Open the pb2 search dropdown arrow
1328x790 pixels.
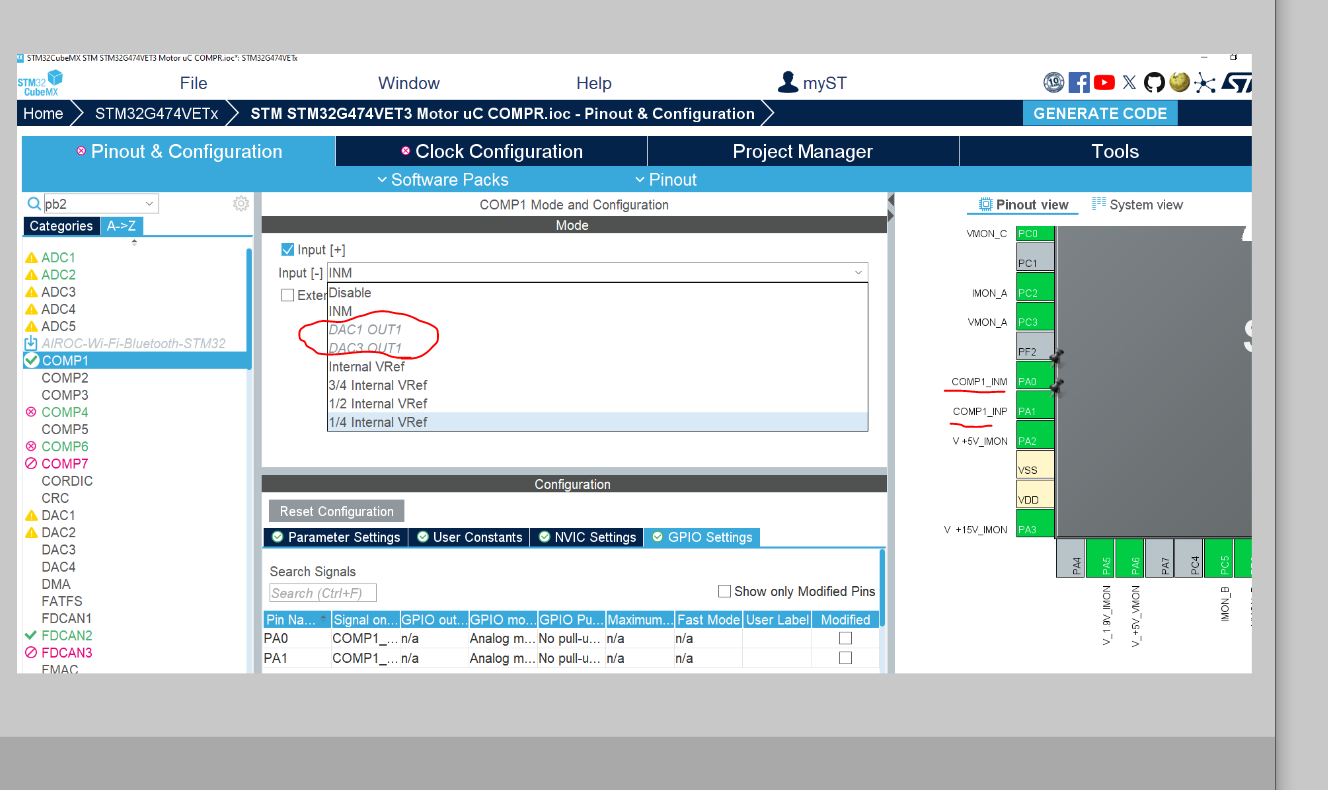coord(150,202)
